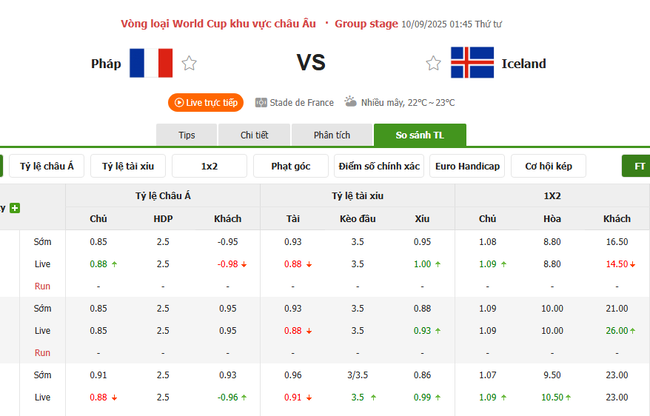The image size is (650, 416).
Task: Select the Phạt góc odds button
Action: click(x=291, y=166)
